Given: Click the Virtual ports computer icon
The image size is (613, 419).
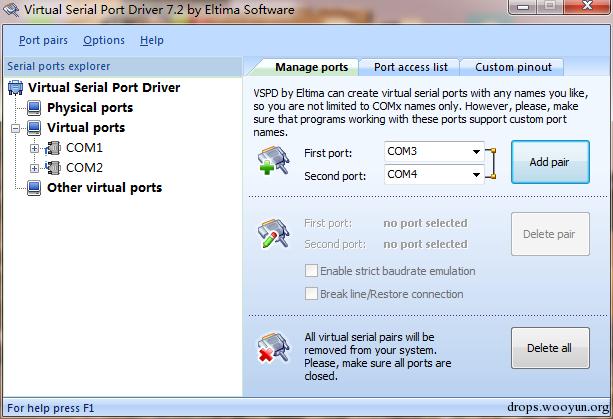Looking at the screenshot, I should 34,127.
